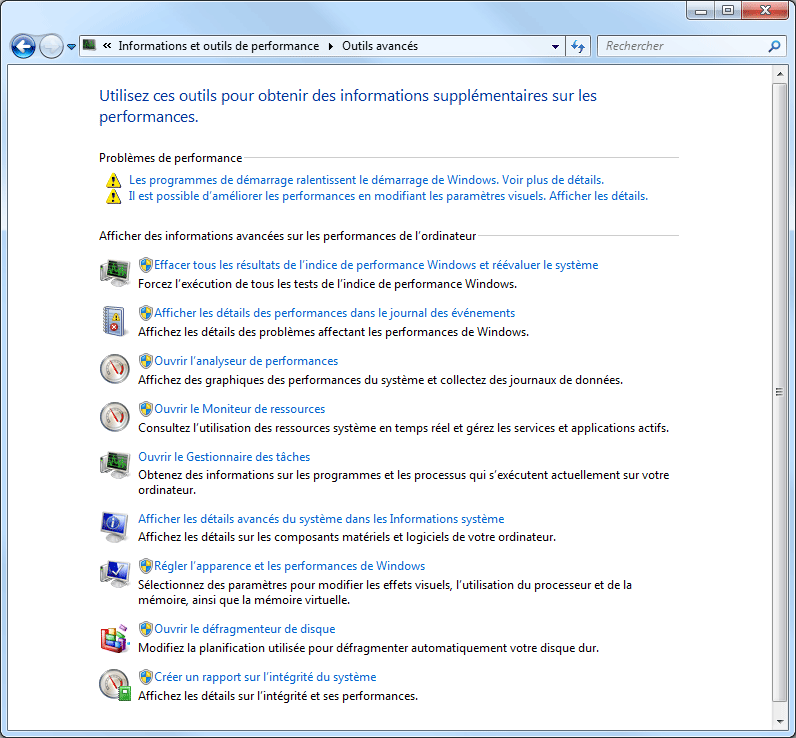Open Ouvrir l'analyseur de performances link
The height and width of the screenshot is (738, 796).
246,361
